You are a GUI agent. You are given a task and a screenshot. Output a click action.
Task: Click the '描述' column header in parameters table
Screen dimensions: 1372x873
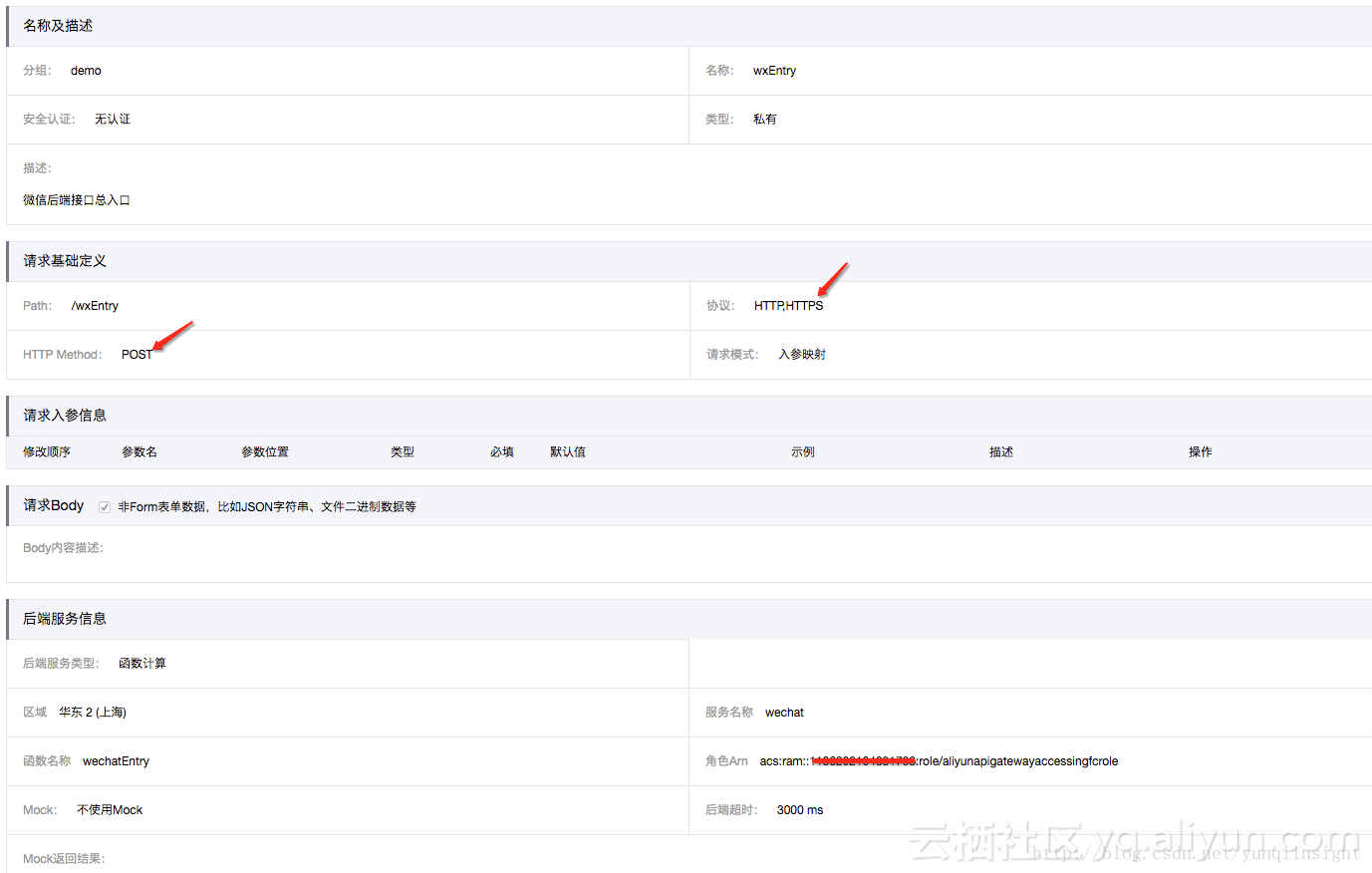(1001, 452)
